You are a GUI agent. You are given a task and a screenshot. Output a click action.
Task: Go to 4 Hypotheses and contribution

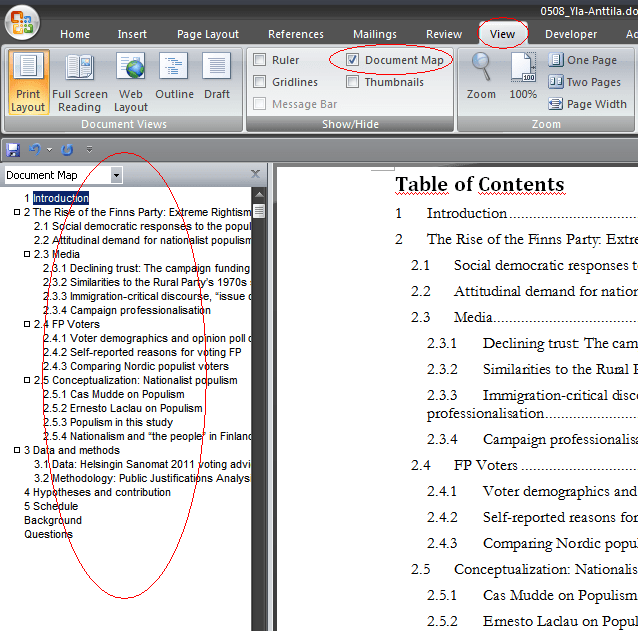(97, 492)
